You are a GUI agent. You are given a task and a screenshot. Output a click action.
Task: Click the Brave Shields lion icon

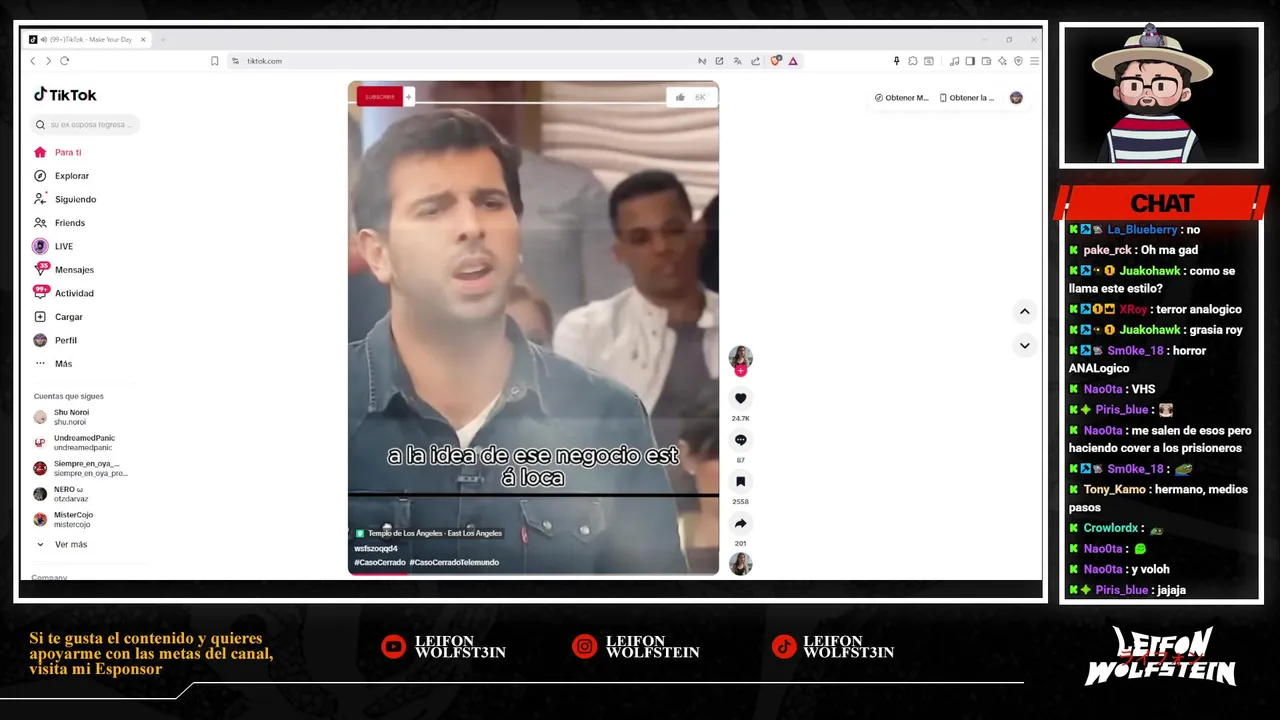click(775, 61)
